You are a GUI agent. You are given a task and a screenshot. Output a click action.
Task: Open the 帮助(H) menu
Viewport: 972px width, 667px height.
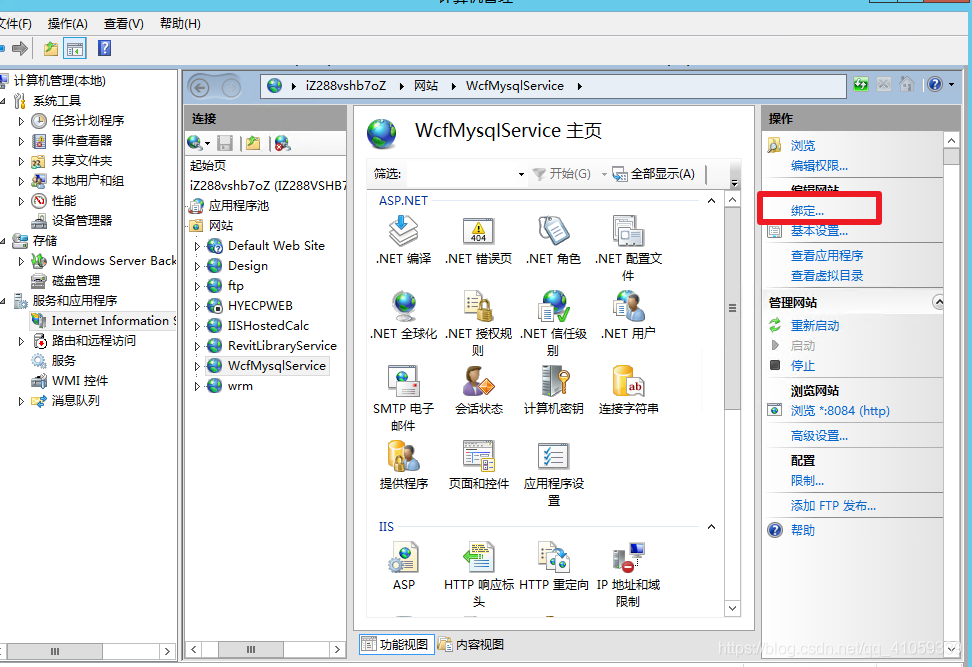(x=180, y=24)
